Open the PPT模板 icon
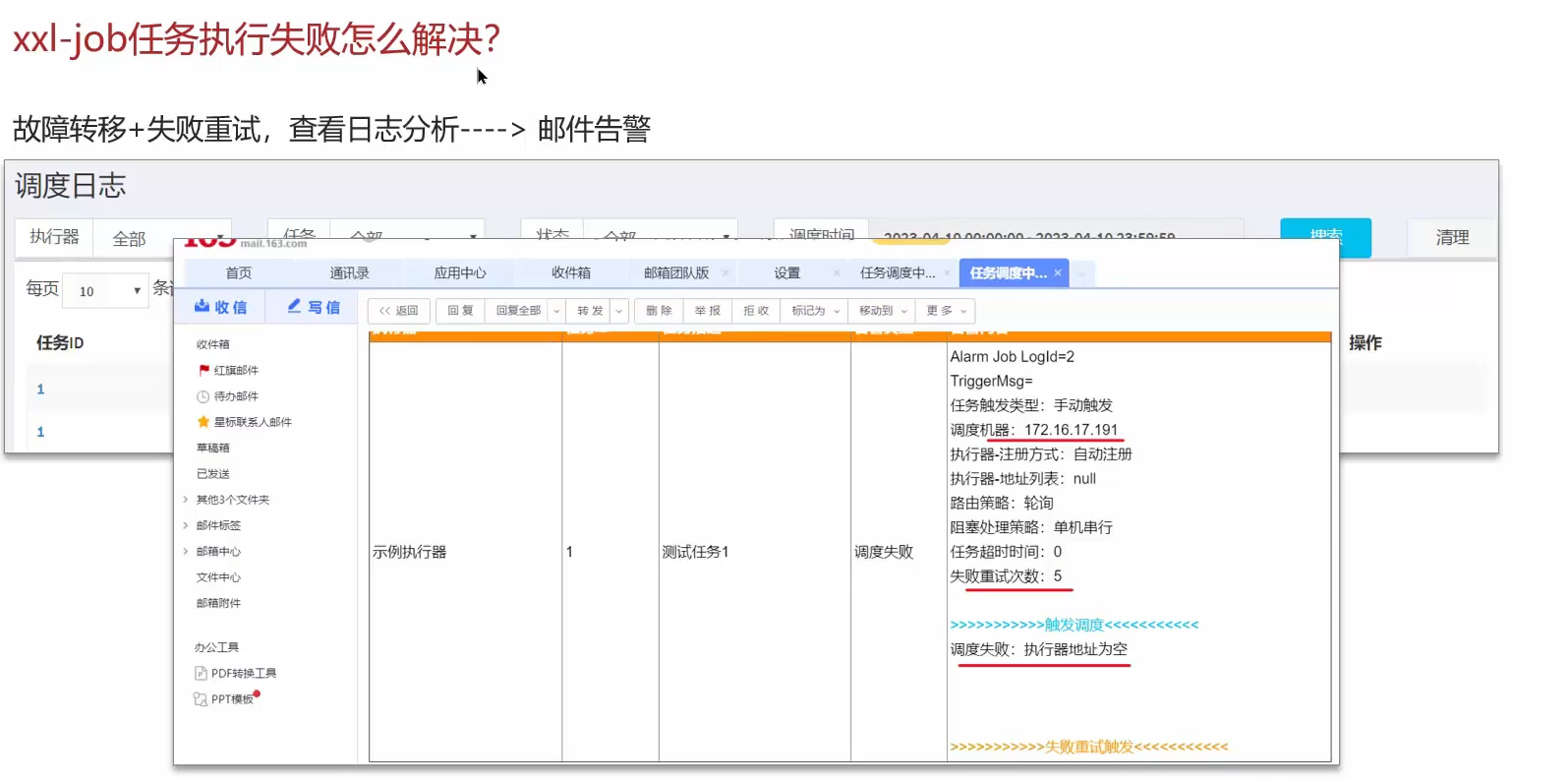The image size is (1568, 780). click(x=201, y=699)
